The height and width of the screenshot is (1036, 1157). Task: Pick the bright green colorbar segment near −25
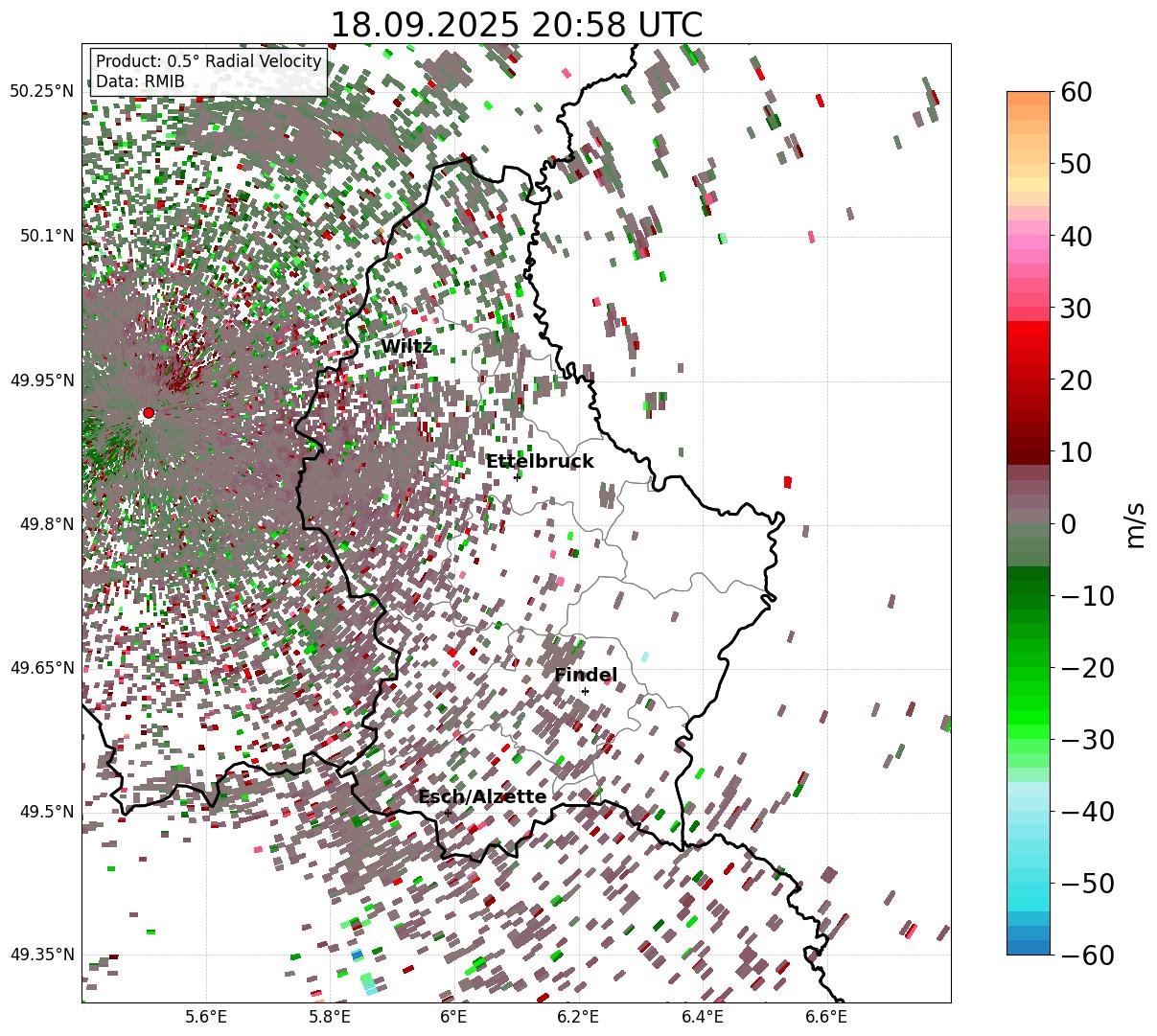[x=1029, y=702]
